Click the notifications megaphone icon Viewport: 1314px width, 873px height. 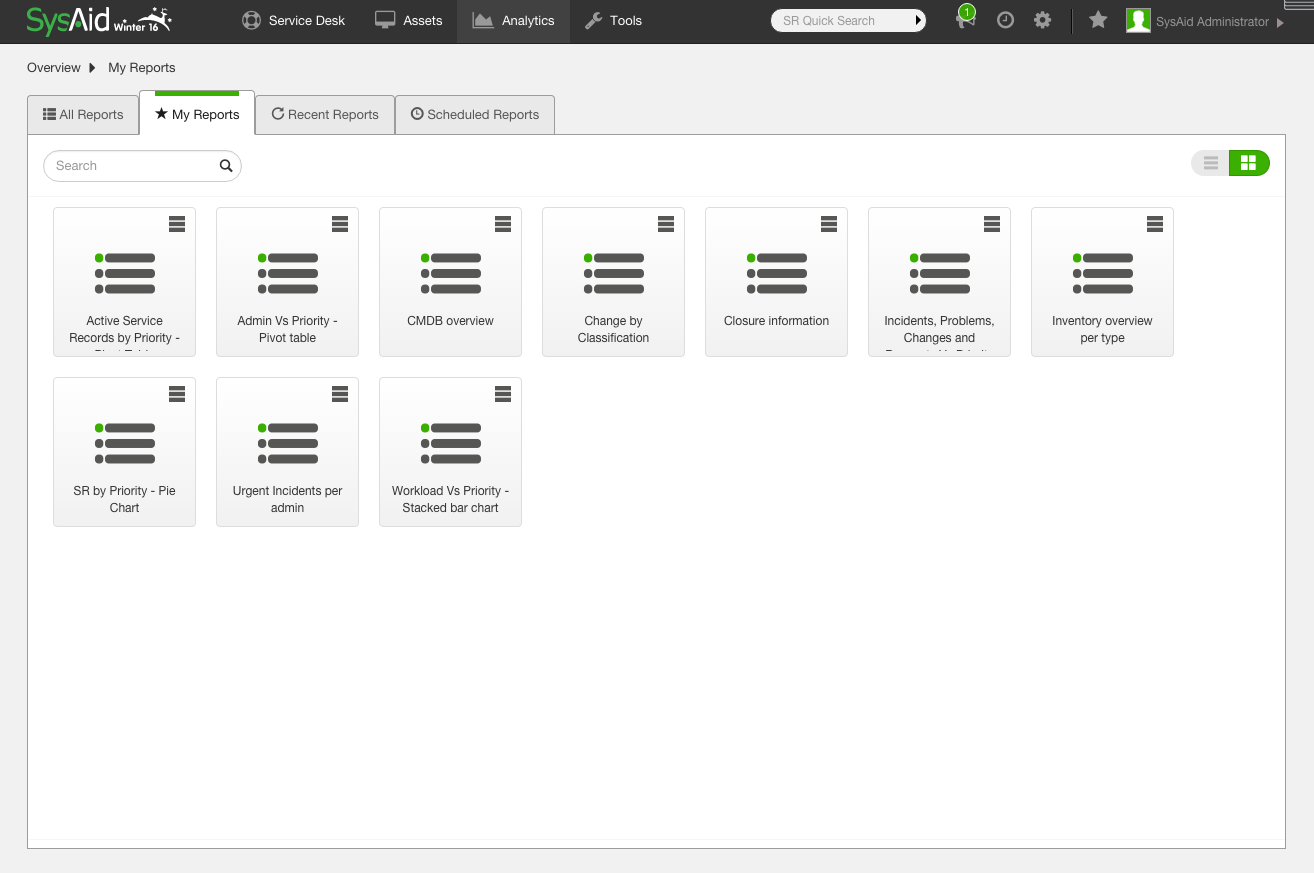coord(964,21)
